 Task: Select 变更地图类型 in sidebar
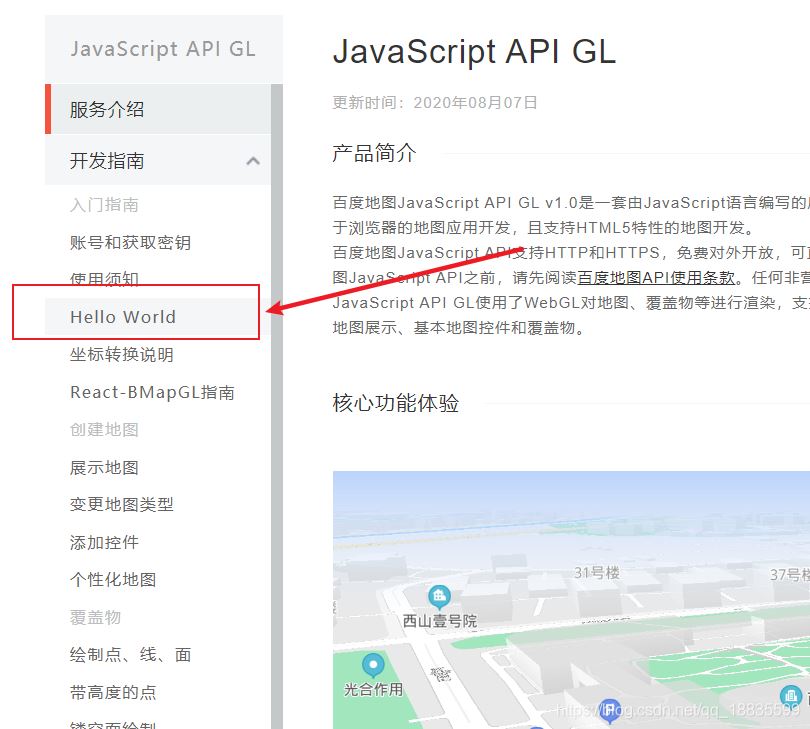tap(122, 505)
